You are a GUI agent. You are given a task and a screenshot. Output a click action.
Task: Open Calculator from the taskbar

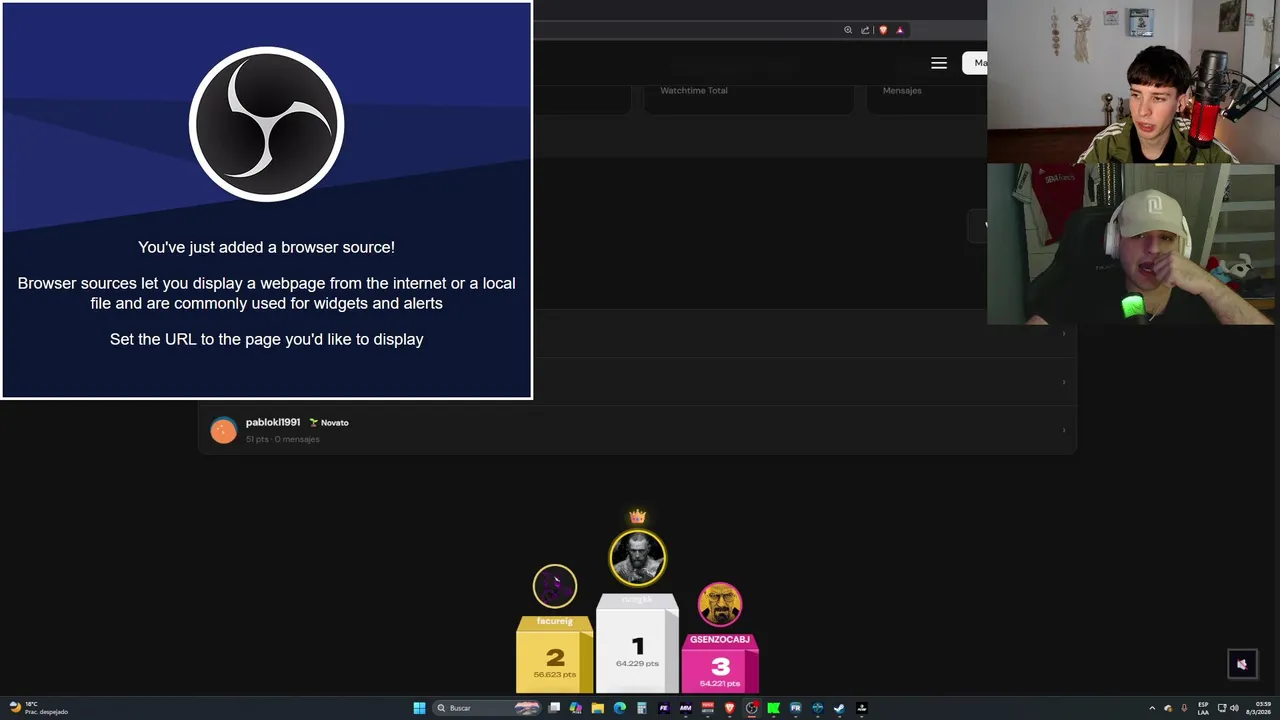pos(642,708)
